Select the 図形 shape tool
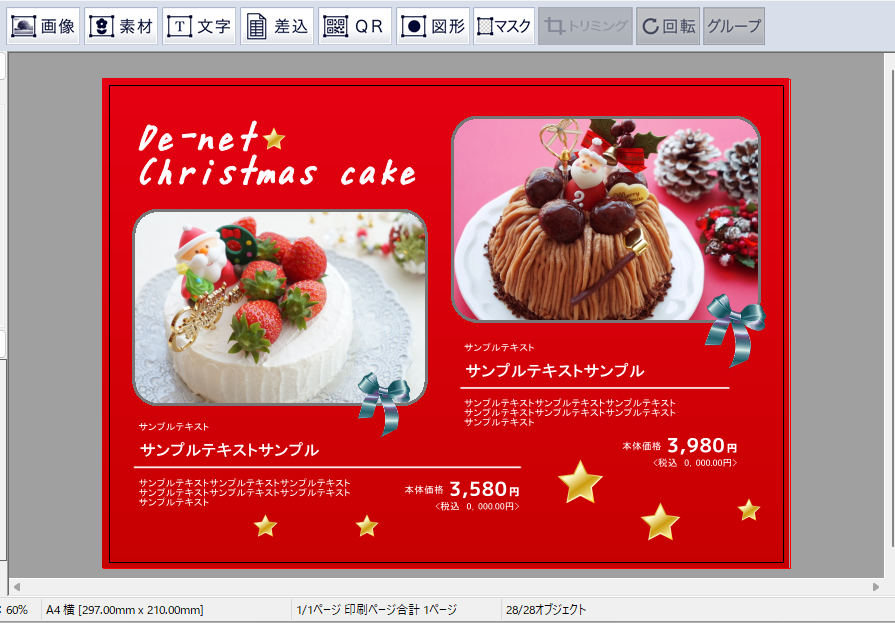 coord(433,27)
